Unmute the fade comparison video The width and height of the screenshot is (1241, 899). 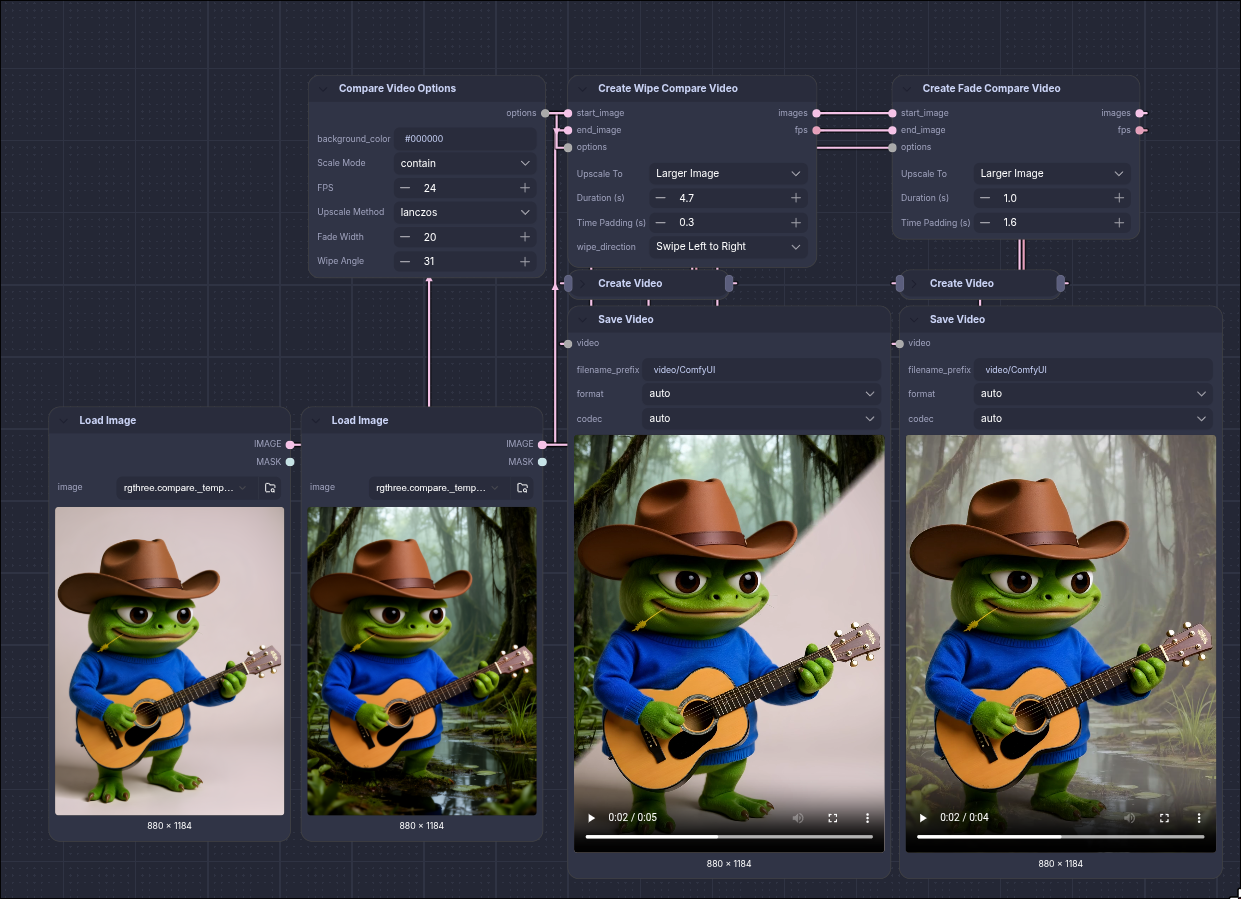coord(1130,818)
